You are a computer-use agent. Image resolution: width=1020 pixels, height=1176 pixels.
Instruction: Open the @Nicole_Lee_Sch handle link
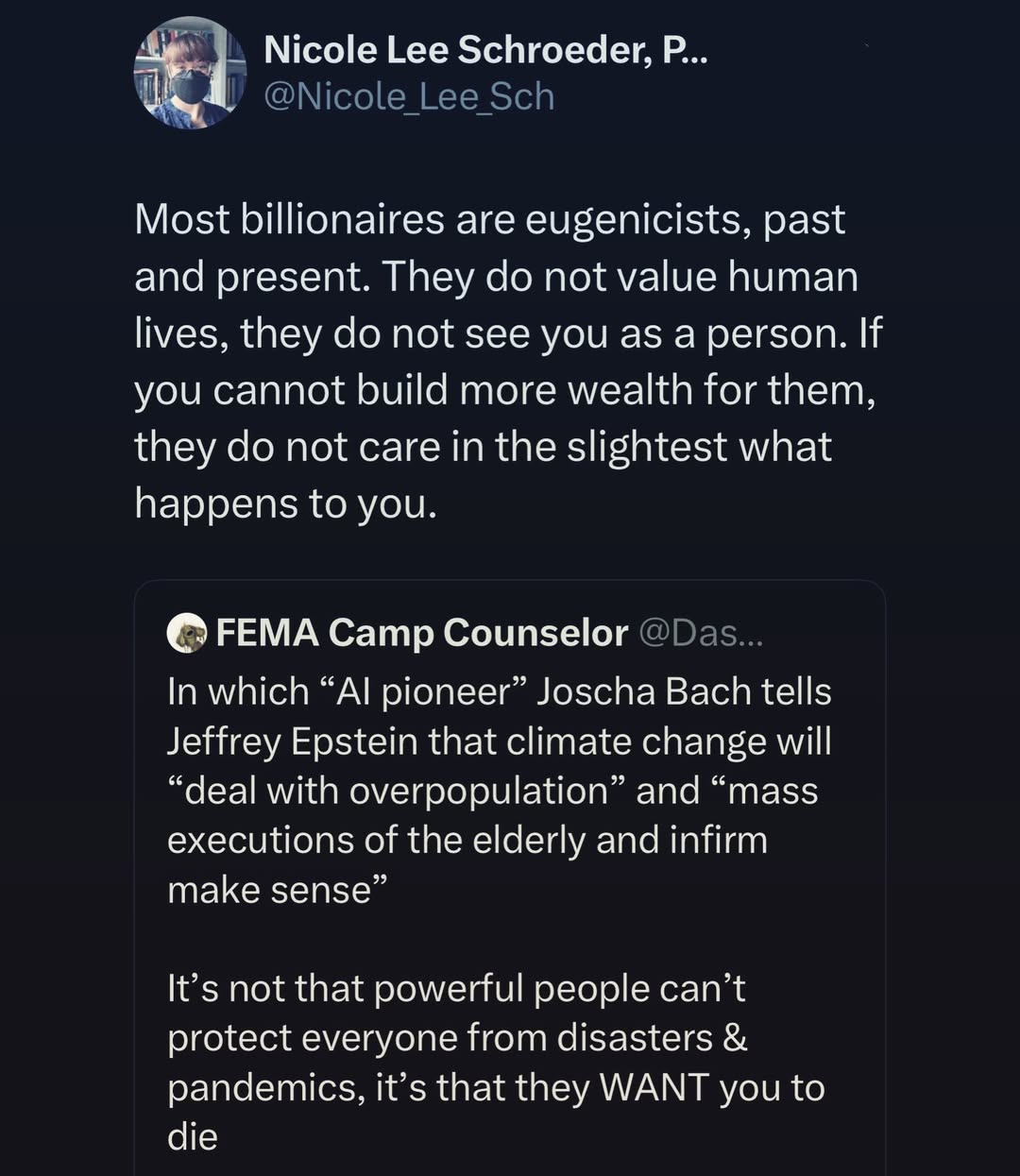pos(409,97)
